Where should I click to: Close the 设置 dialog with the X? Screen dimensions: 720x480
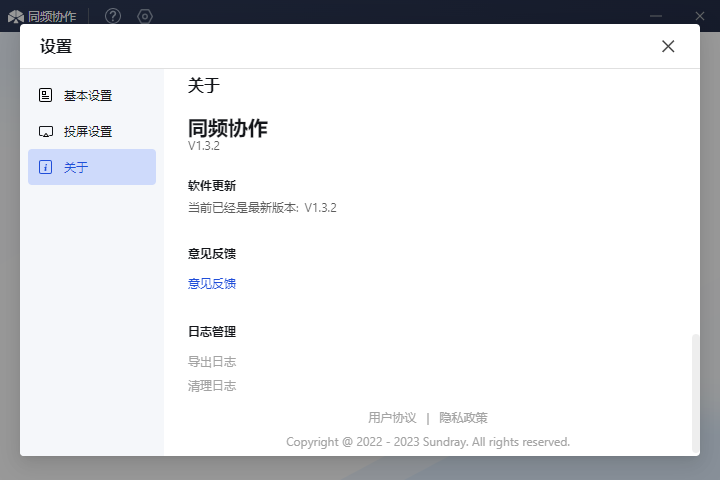click(x=668, y=46)
